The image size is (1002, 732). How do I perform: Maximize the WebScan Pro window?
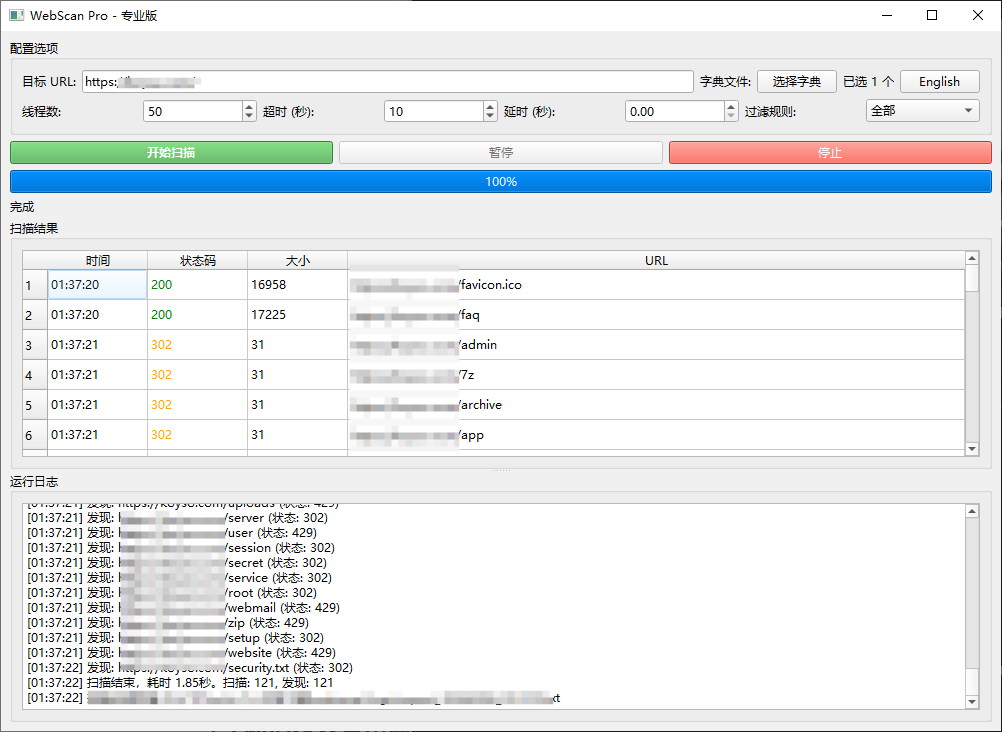[932, 15]
